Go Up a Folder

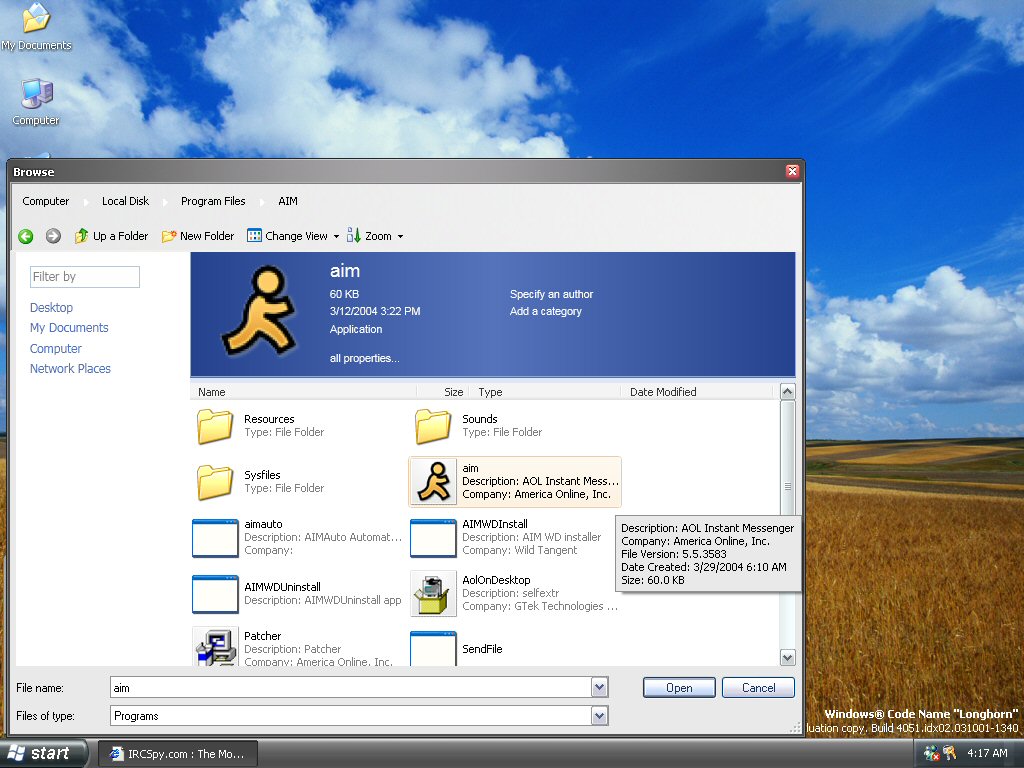point(111,236)
